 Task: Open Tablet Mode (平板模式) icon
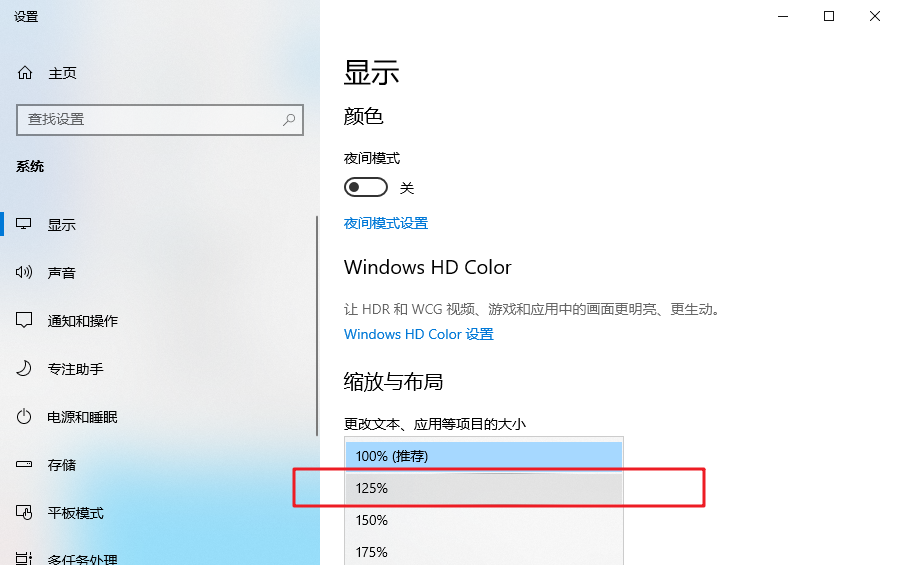click(x=25, y=513)
